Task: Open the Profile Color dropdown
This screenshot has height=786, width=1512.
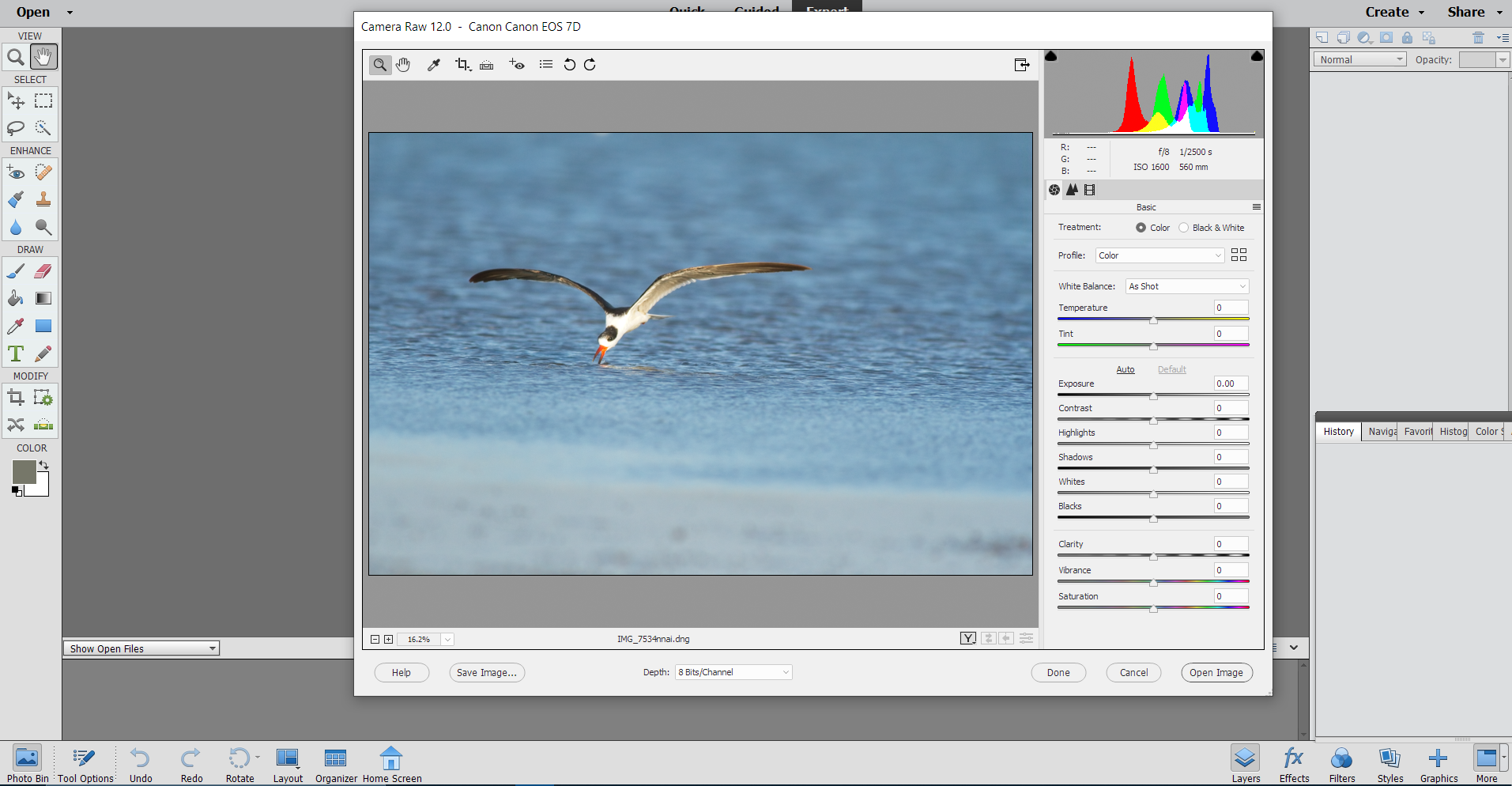Action: click(x=1159, y=255)
